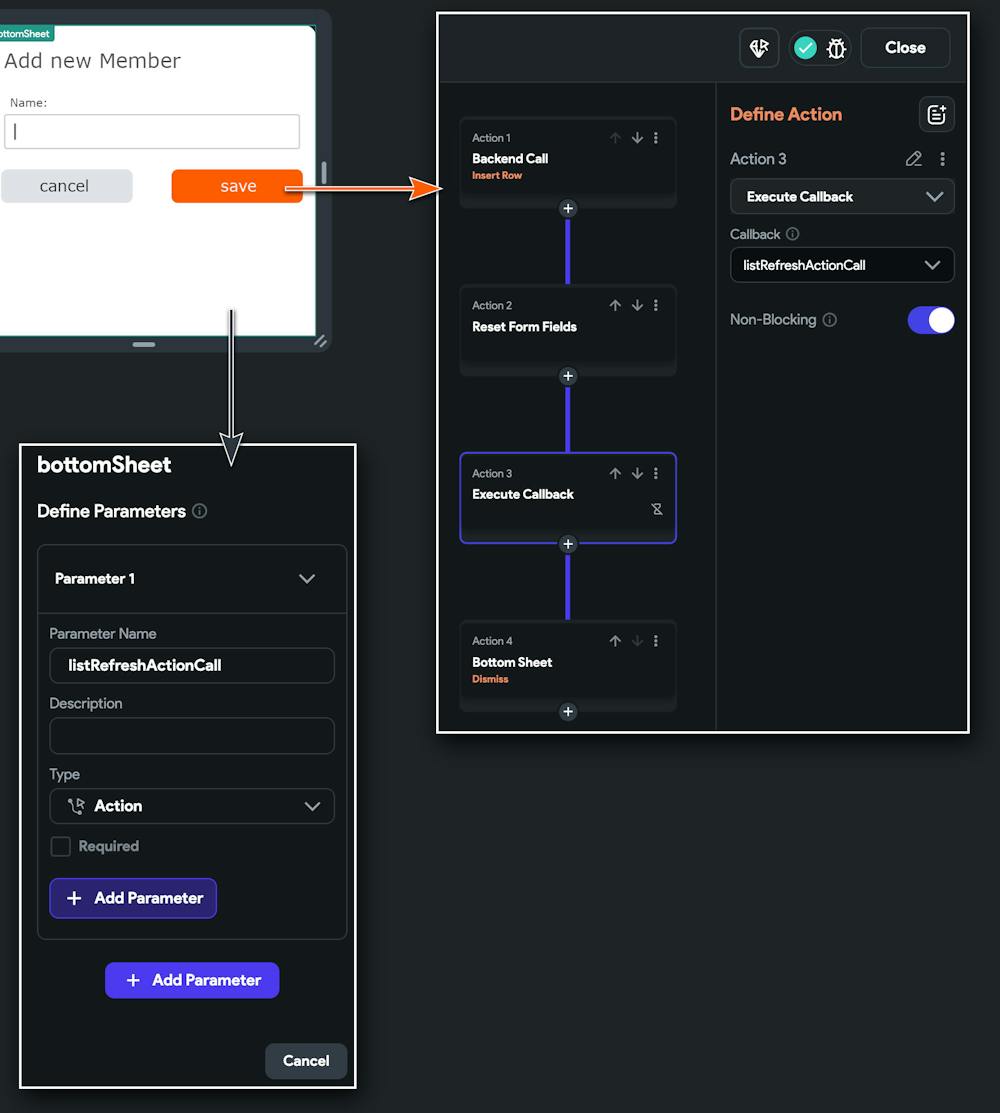
Task: Move Action 1 Backend Call down
Action: (637, 138)
